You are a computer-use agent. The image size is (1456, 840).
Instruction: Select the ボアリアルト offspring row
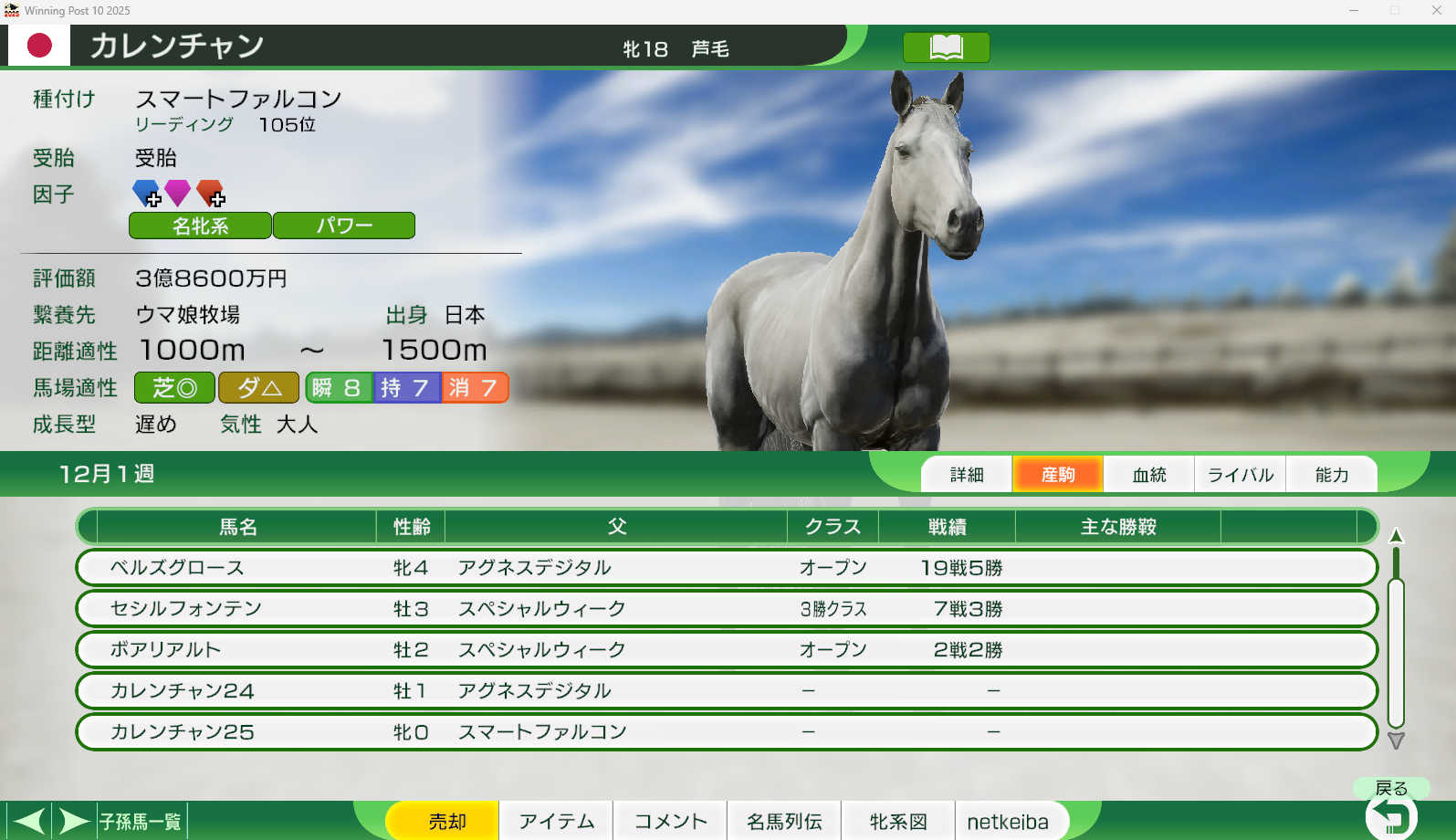click(727, 650)
